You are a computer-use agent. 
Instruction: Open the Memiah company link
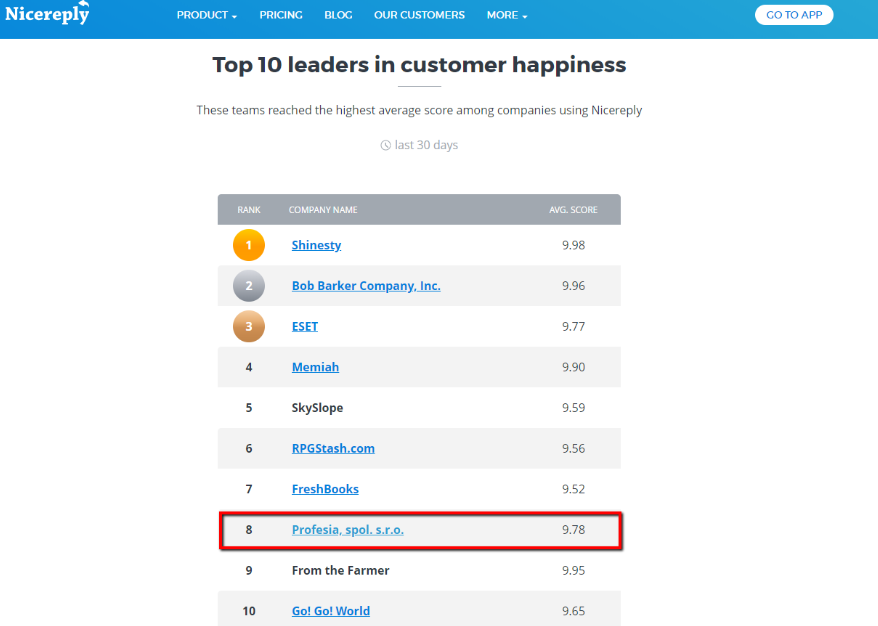(x=315, y=367)
